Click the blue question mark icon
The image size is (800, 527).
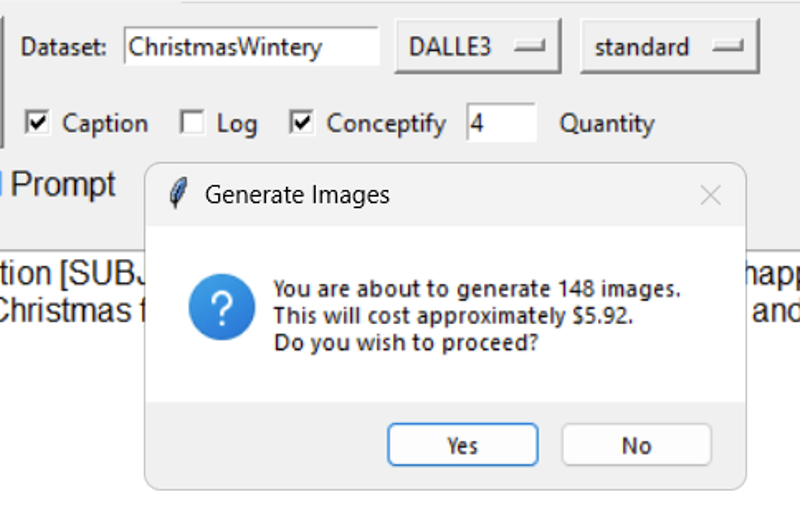point(221,307)
